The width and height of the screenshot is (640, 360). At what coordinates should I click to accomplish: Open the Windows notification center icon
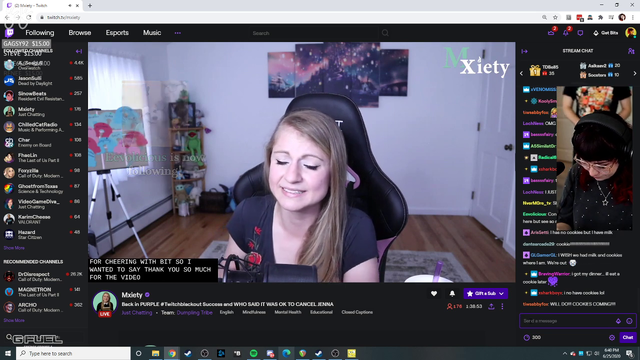[x=630, y=353]
